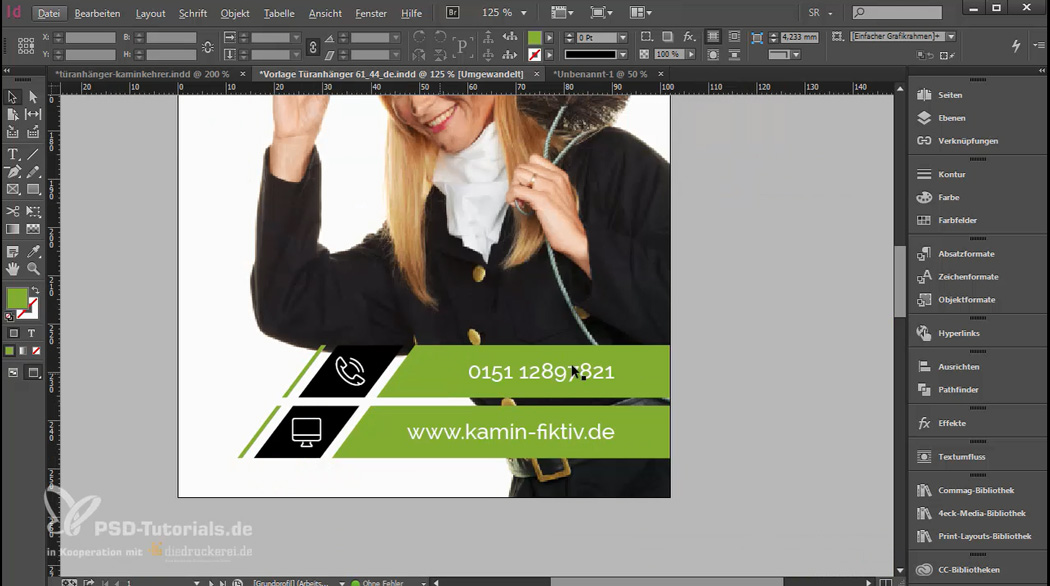Screen dimensions: 1050x586
Task: Select the Rectangle tool
Action: (x=33, y=190)
